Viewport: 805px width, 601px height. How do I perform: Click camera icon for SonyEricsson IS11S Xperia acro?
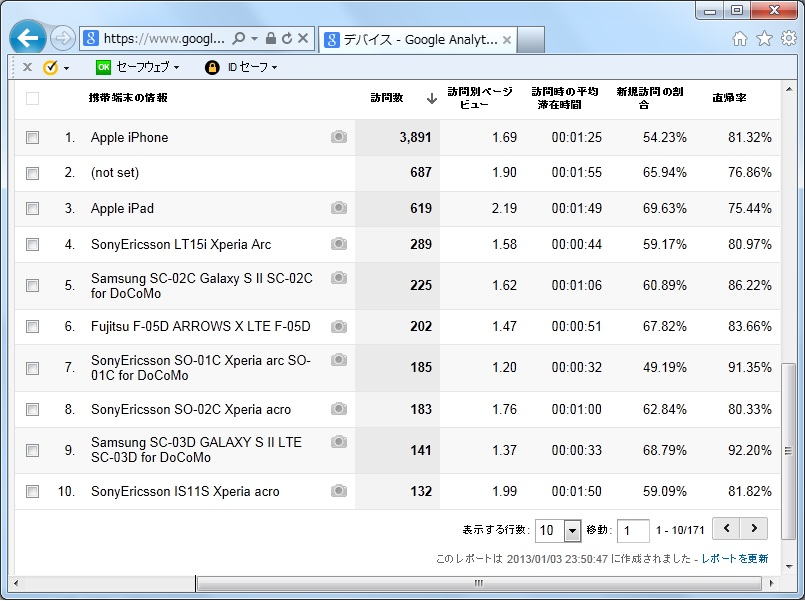339,491
